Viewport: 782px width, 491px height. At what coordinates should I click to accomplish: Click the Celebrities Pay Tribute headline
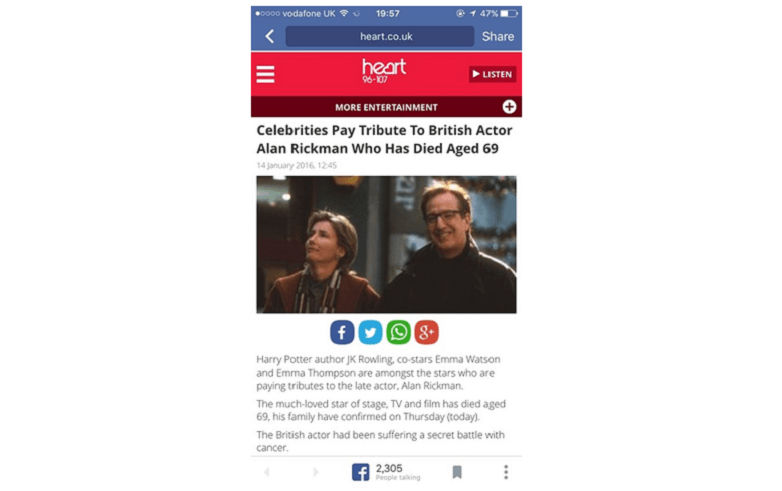click(x=384, y=139)
